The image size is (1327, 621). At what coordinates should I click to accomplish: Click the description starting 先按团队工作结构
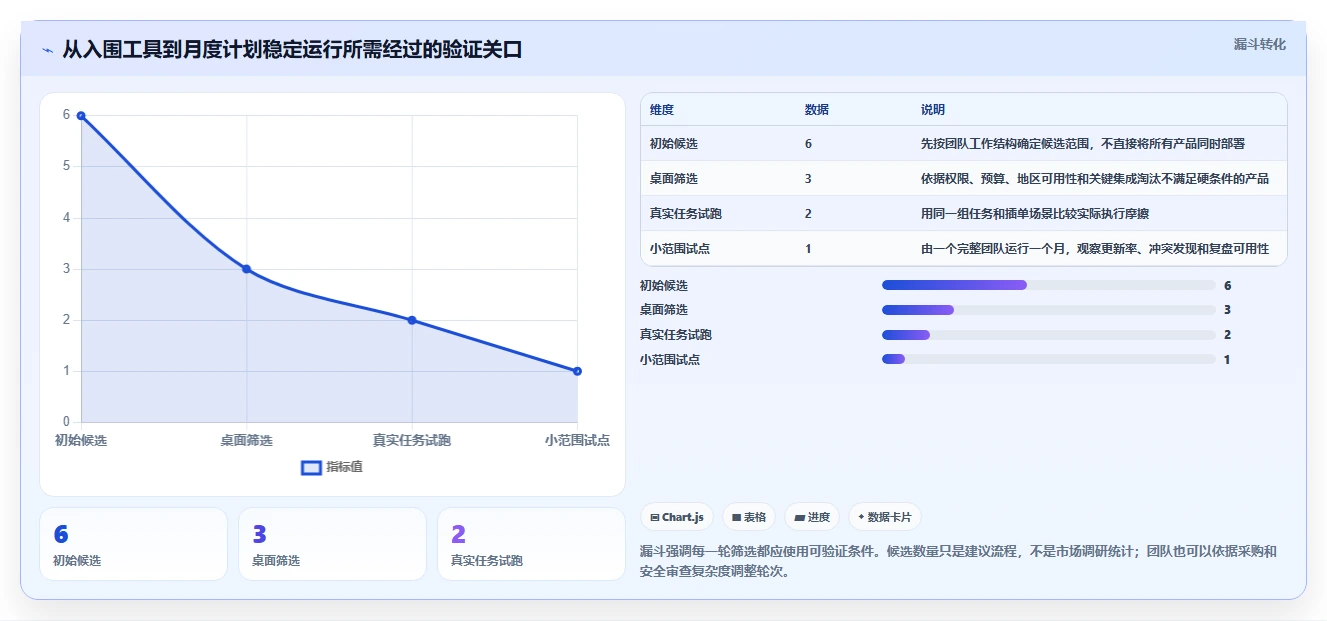tap(1083, 144)
